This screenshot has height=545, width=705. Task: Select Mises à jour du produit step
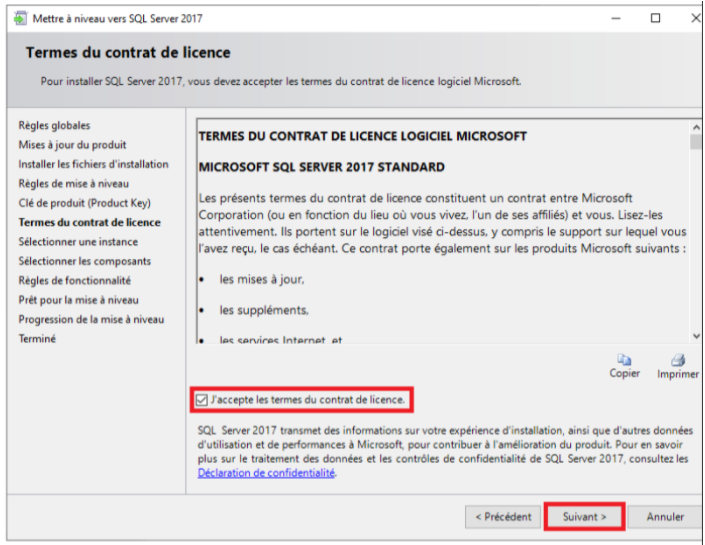72,145
